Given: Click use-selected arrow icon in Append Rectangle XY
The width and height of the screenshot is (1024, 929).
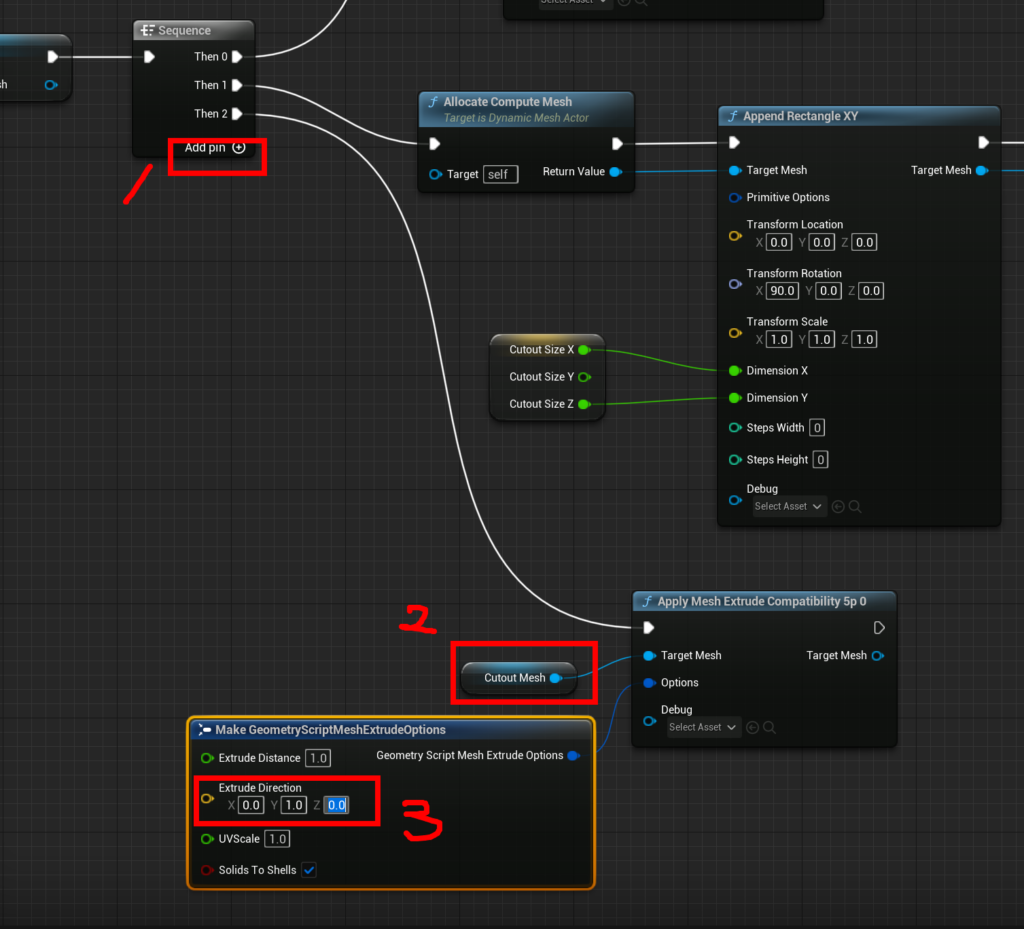Looking at the screenshot, I should click(x=838, y=507).
